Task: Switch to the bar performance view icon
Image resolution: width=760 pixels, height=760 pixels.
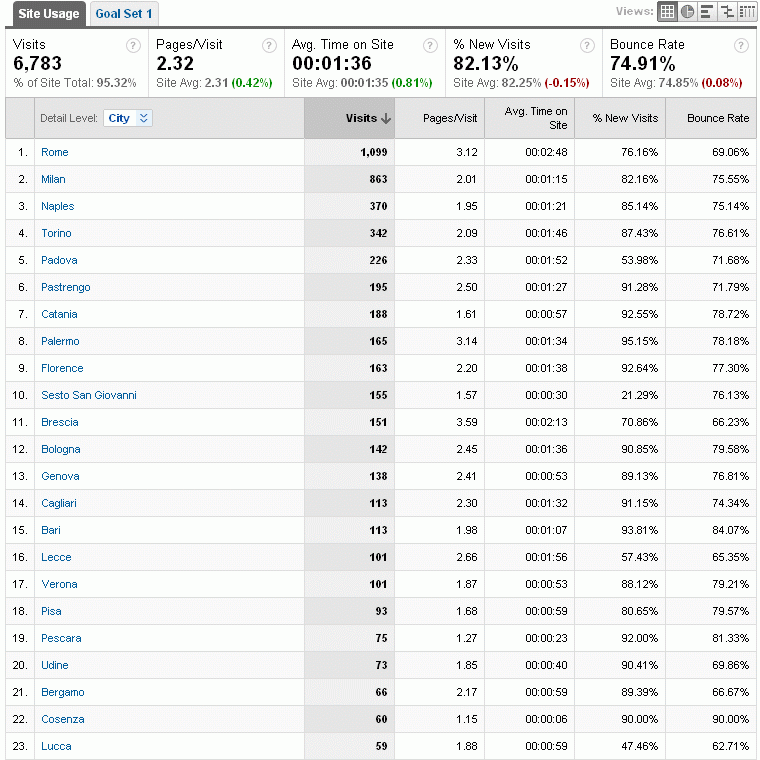Action: pos(707,12)
